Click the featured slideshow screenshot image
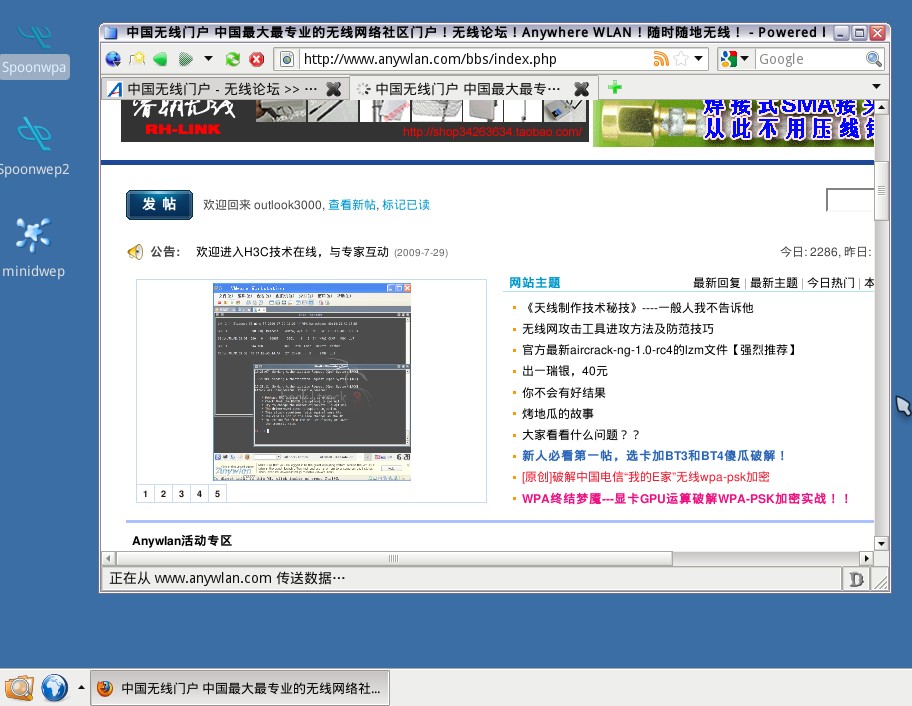This screenshot has height=706, width=912. (312, 382)
